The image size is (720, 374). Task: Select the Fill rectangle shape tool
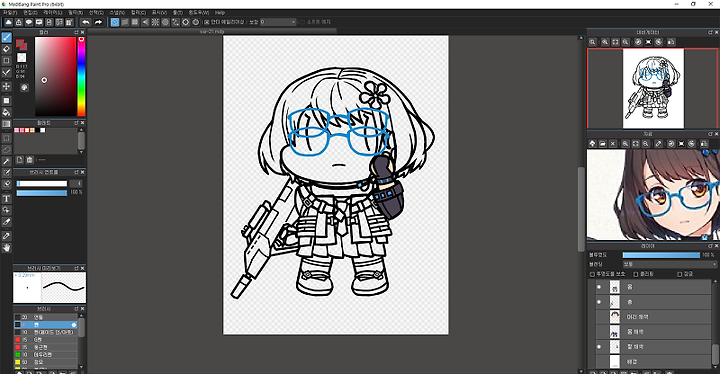click(x=6, y=100)
